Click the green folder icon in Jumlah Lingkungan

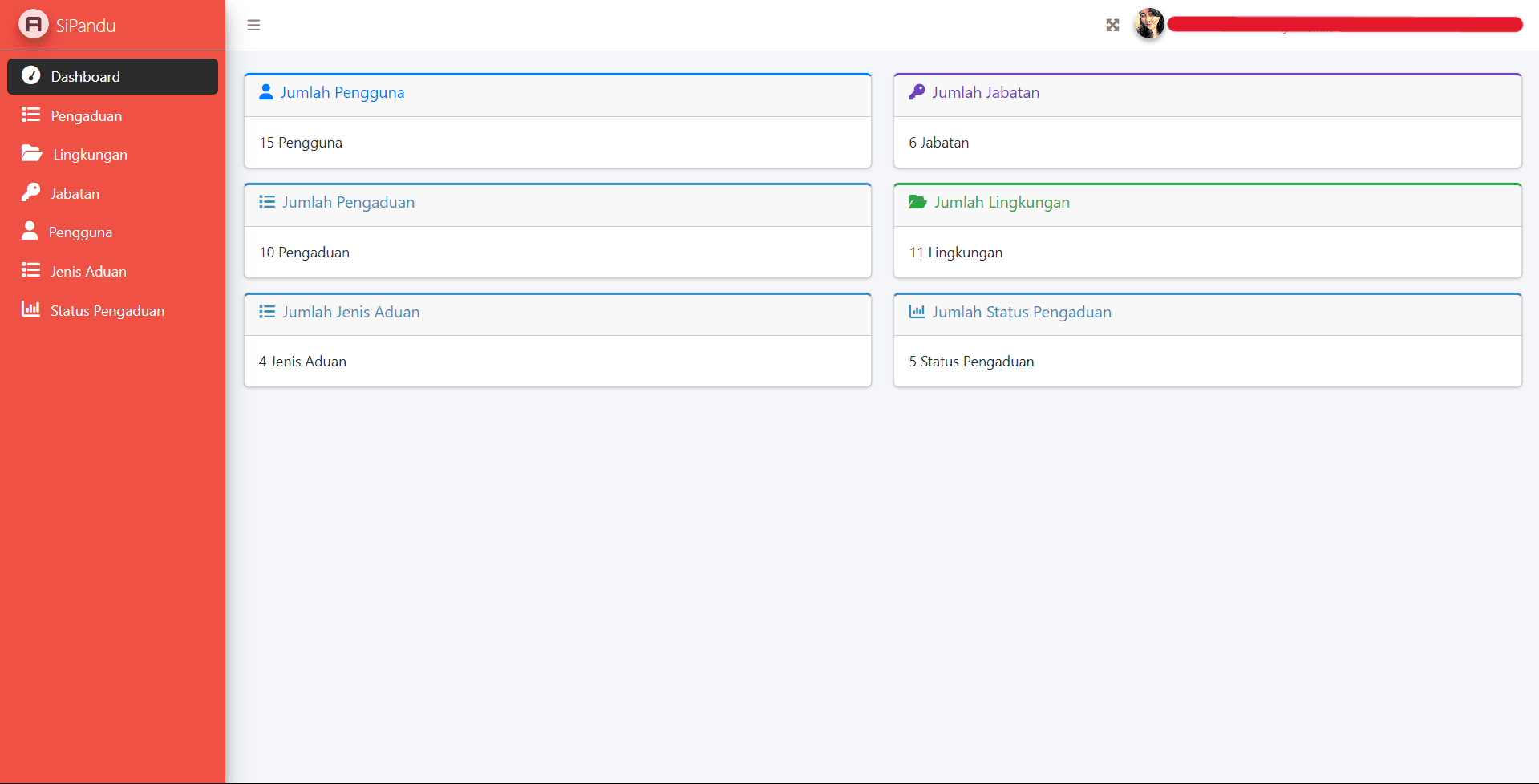(x=917, y=202)
